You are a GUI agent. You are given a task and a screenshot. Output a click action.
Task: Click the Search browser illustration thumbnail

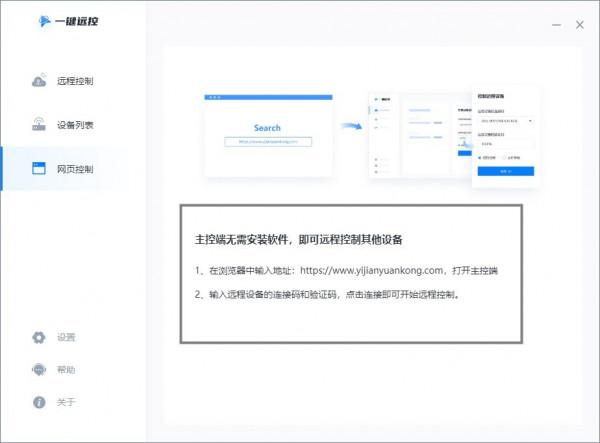(268, 135)
